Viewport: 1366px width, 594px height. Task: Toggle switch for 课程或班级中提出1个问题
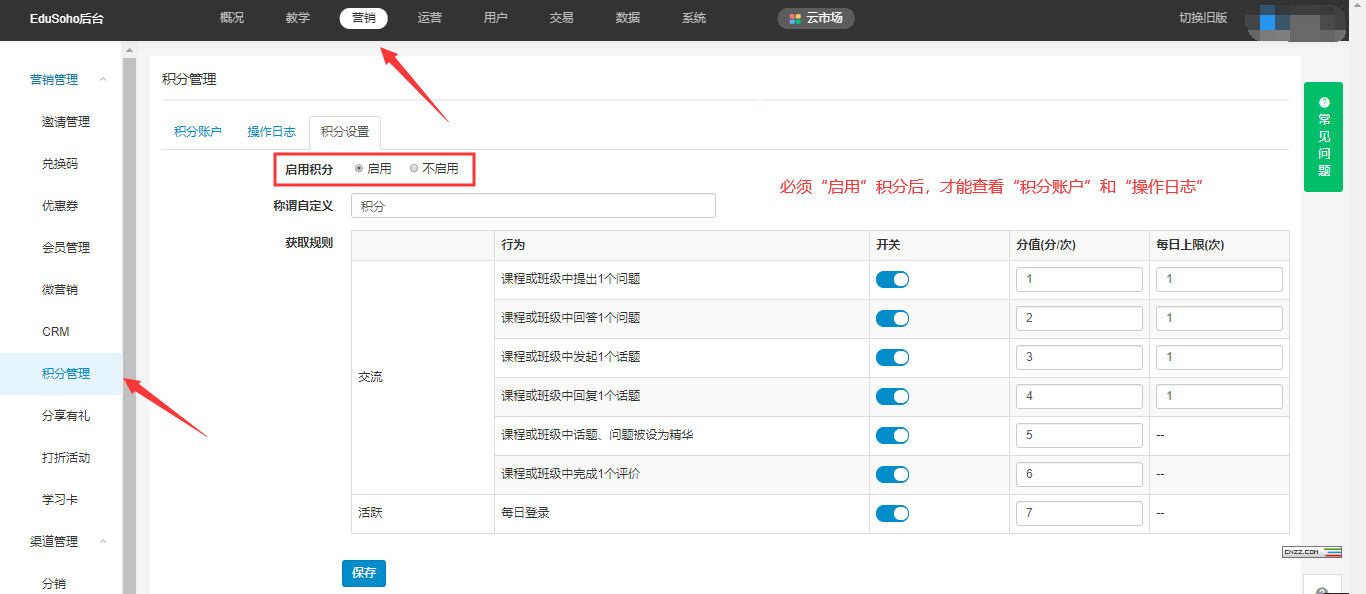click(x=892, y=280)
